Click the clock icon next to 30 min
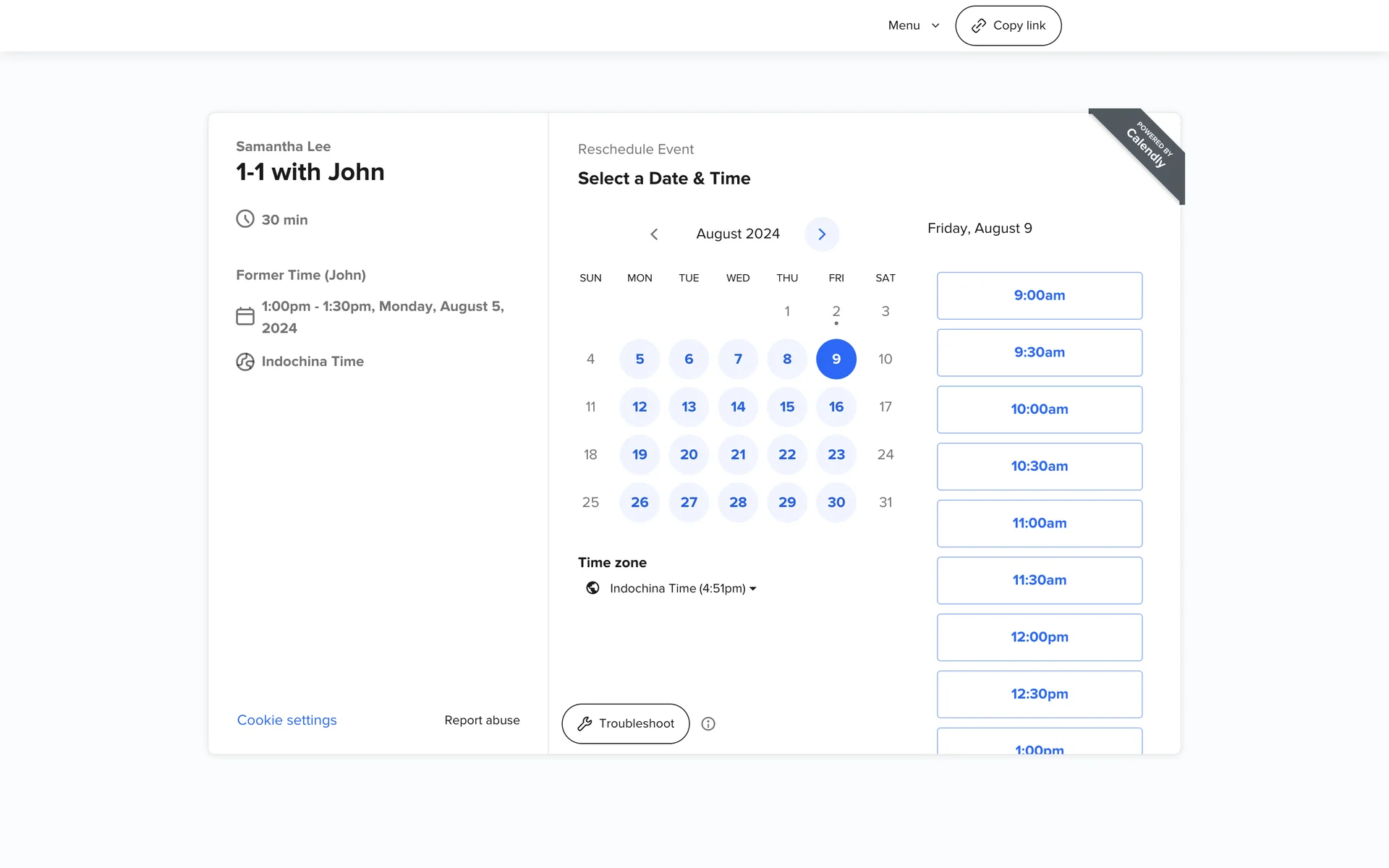 pos(245,219)
